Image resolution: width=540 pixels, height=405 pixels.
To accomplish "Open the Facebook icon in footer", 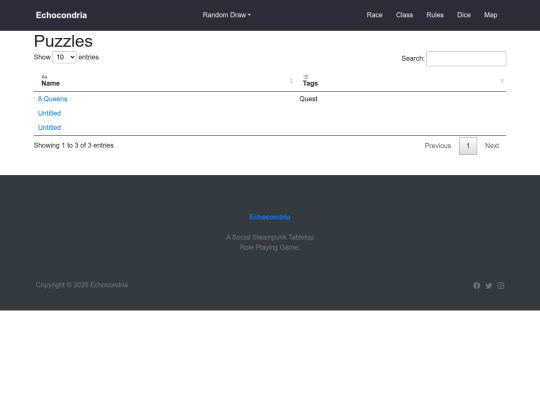I will (x=477, y=285).
